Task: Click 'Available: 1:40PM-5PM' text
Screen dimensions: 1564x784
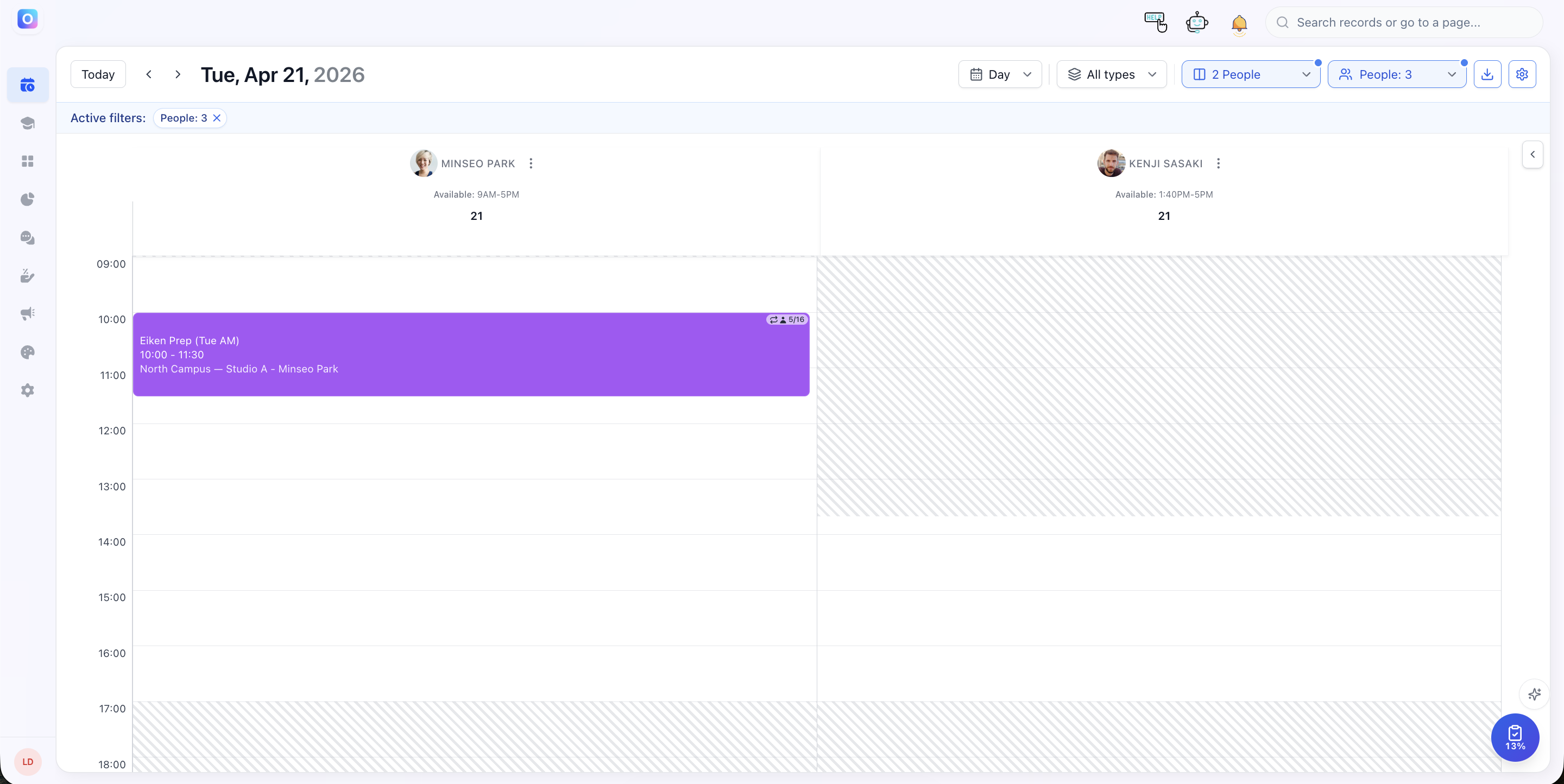Action: [1164, 194]
